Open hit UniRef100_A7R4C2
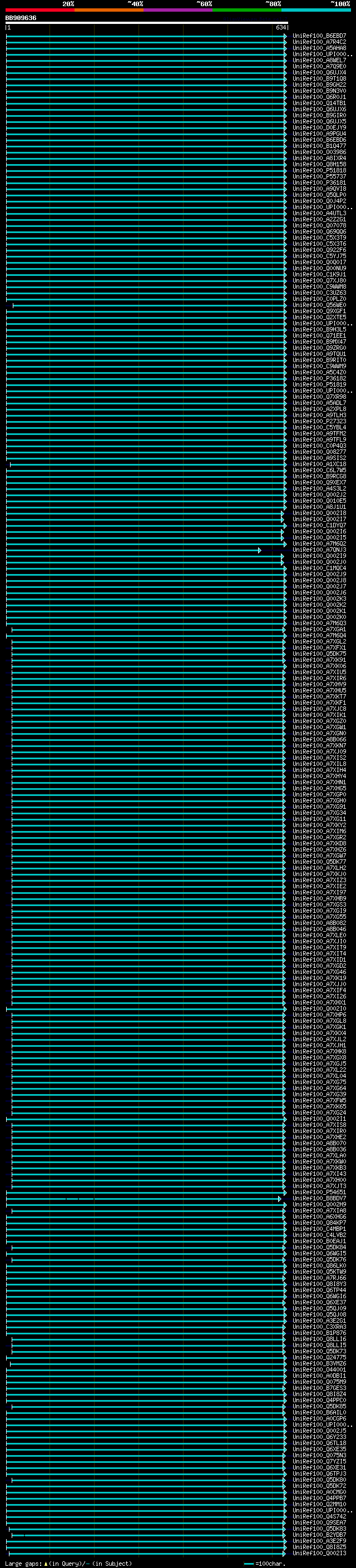Screen dimensions: 356x1568 [x=319, y=42]
